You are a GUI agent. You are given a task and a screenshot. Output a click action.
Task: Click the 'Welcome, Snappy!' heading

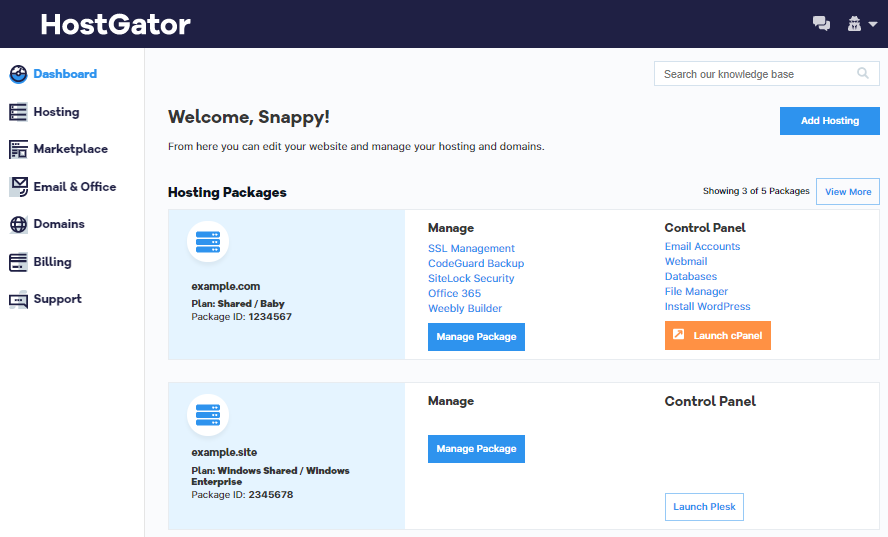(249, 117)
